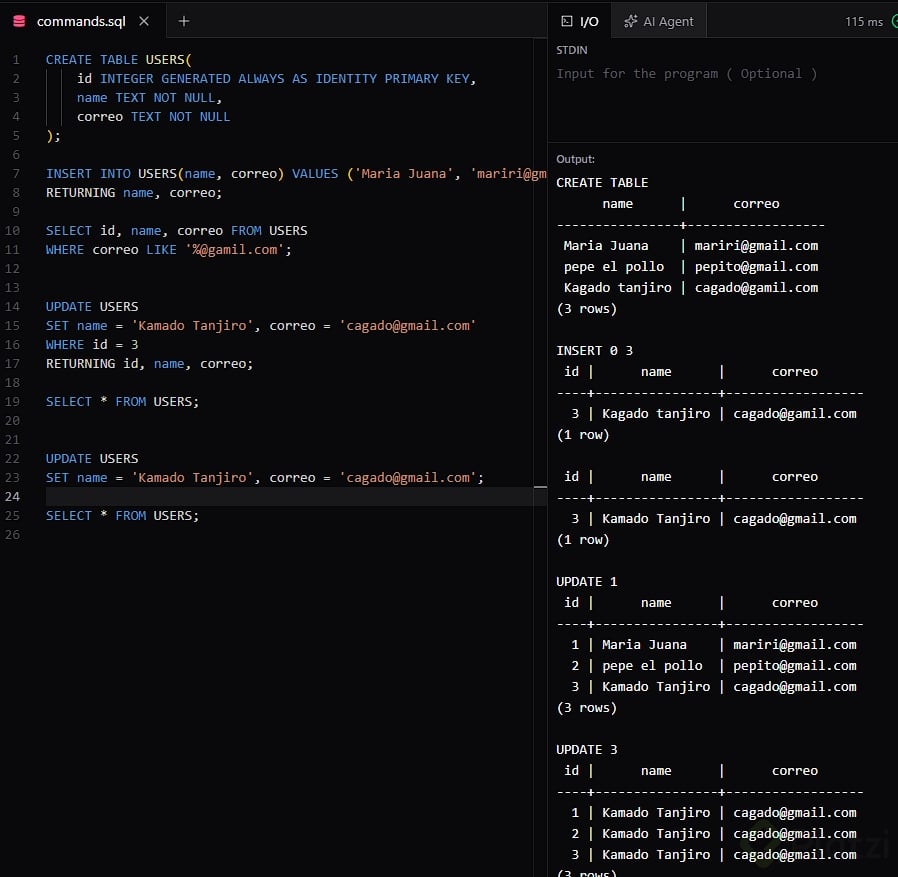Click the Kagado tanjiro row with id 3
Screen dimensions: 898x877
[x=710, y=414]
